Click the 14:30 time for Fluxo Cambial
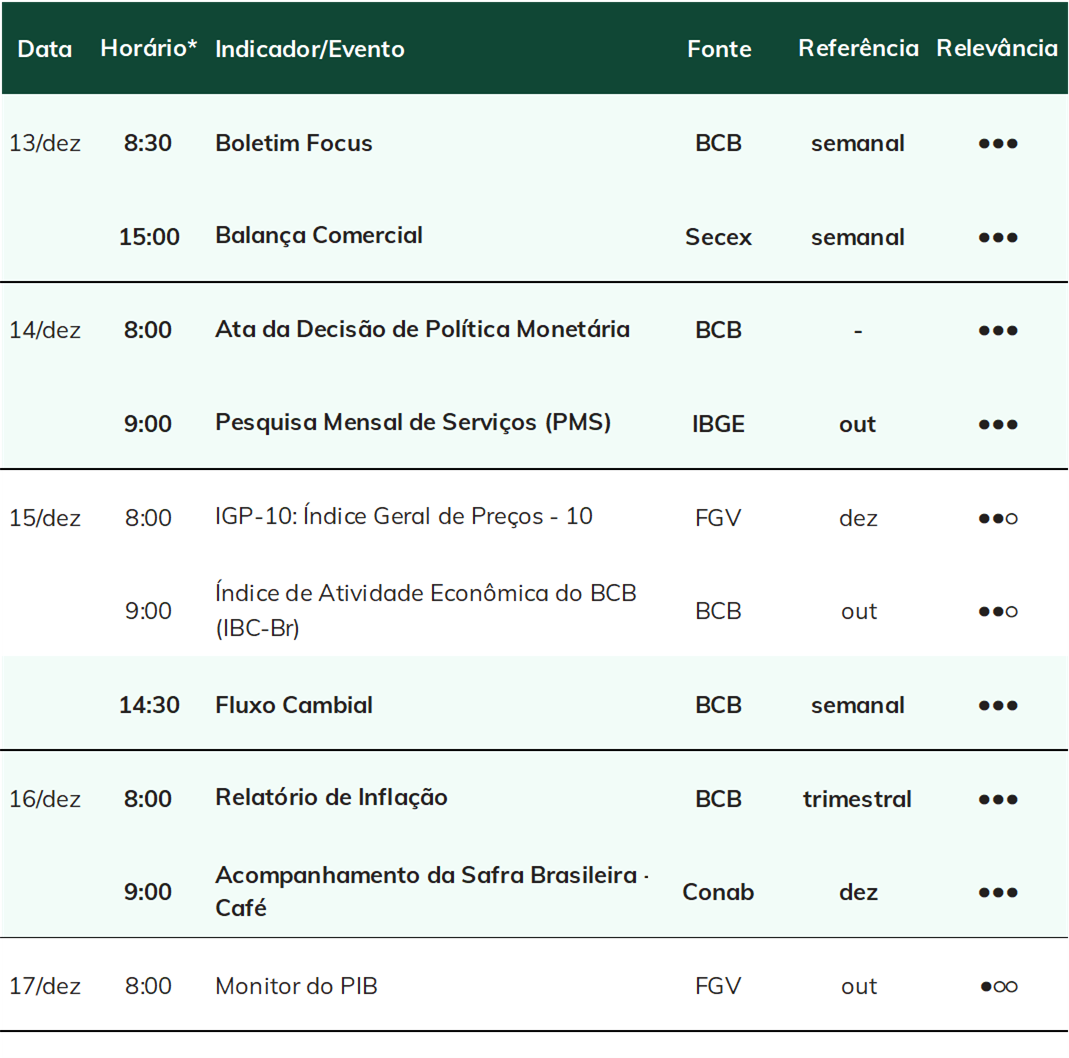The image size is (1069, 1058). [149, 705]
